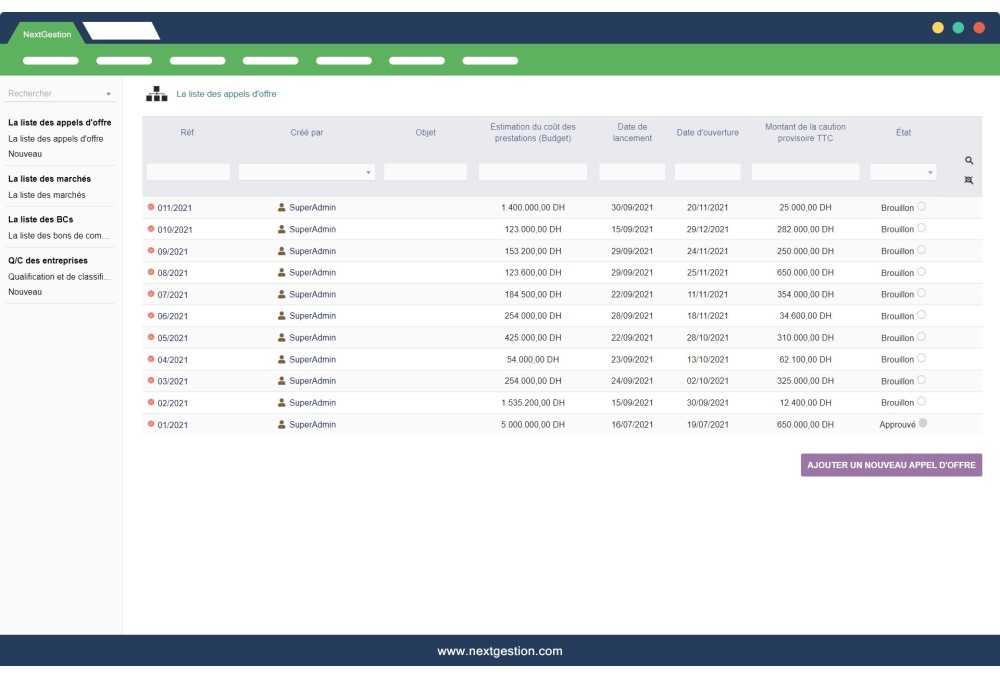Click the search magnifier icon in filter row

968,160
